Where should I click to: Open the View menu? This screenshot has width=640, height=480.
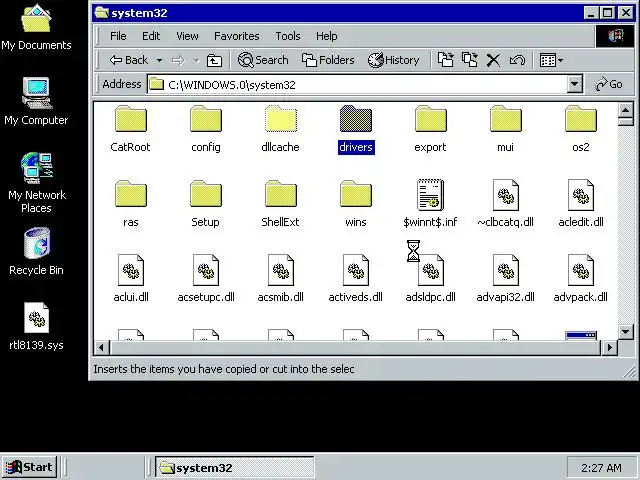tap(187, 36)
